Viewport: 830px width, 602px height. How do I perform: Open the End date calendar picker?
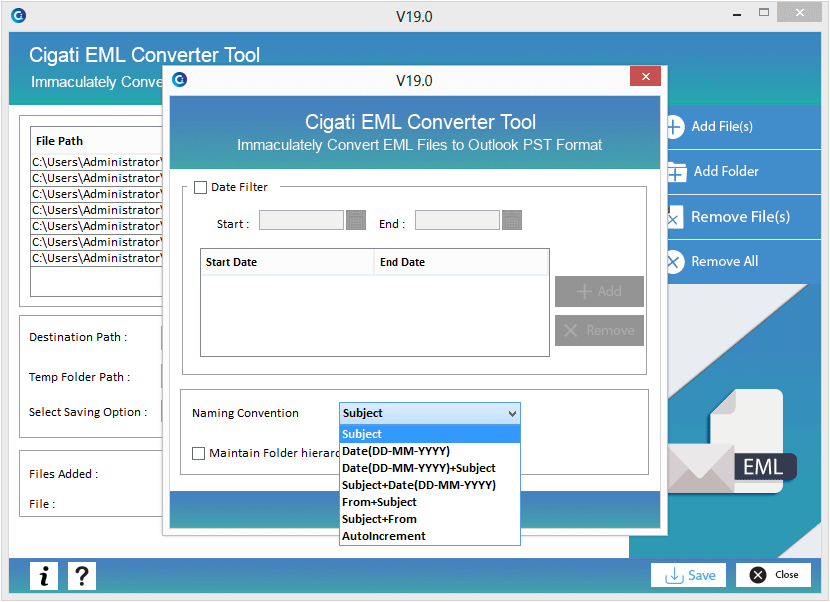click(x=512, y=220)
